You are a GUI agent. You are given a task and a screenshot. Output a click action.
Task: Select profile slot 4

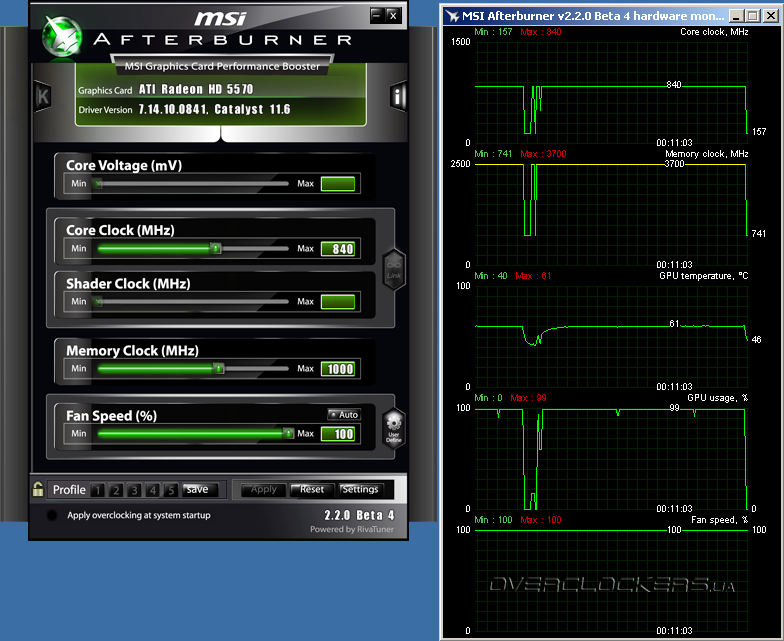point(152,490)
